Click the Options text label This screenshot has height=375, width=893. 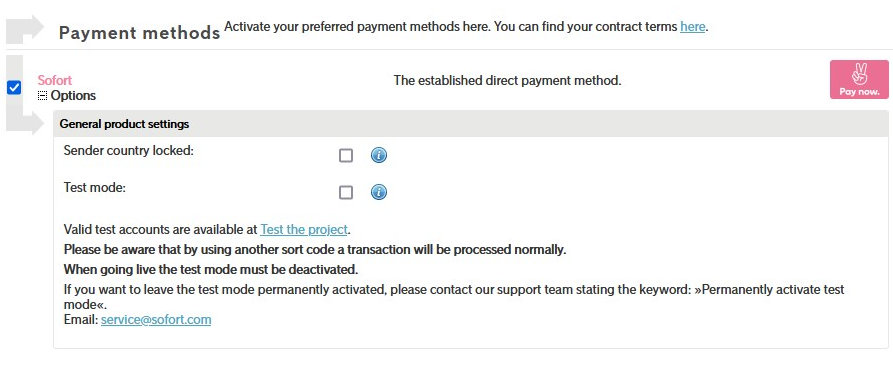(x=73, y=96)
